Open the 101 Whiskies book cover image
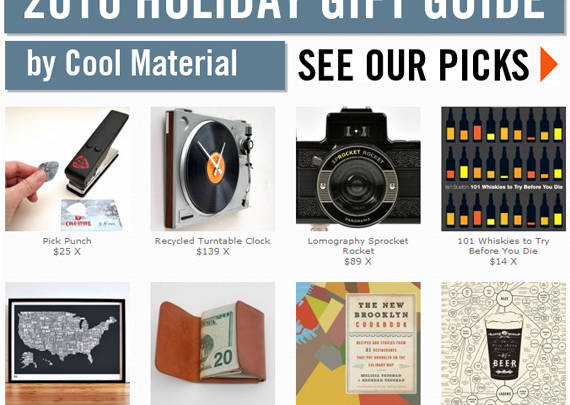Image resolution: width=570 pixels, height=405 pixels. pyautogui.click(x=503, y=169)
